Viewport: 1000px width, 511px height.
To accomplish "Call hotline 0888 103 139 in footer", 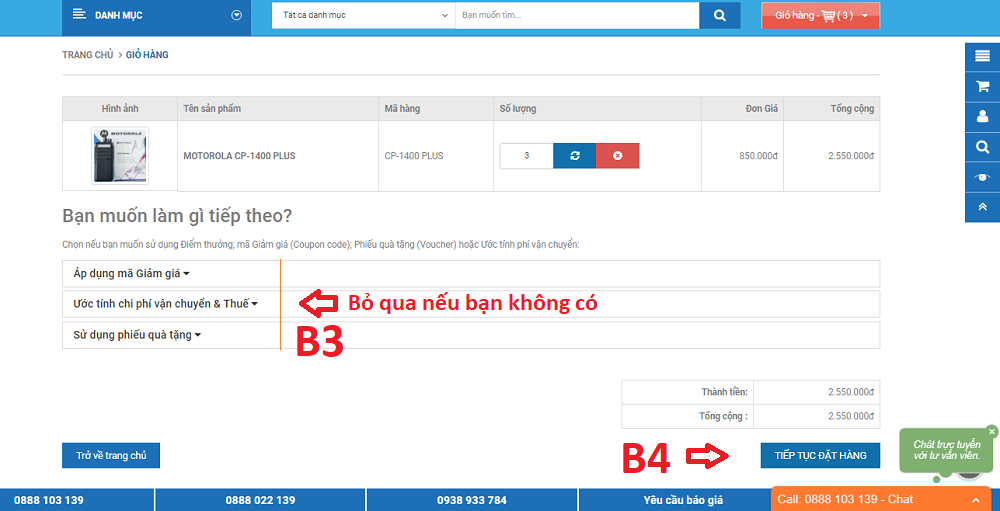I will (48, 500).
